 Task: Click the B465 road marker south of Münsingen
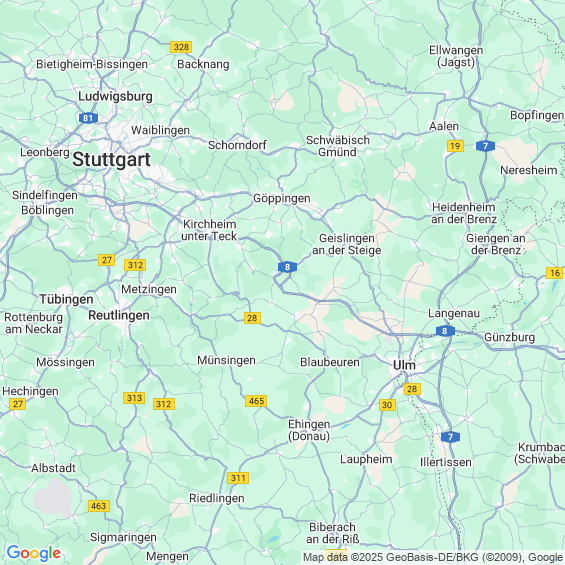pos(256,401)
